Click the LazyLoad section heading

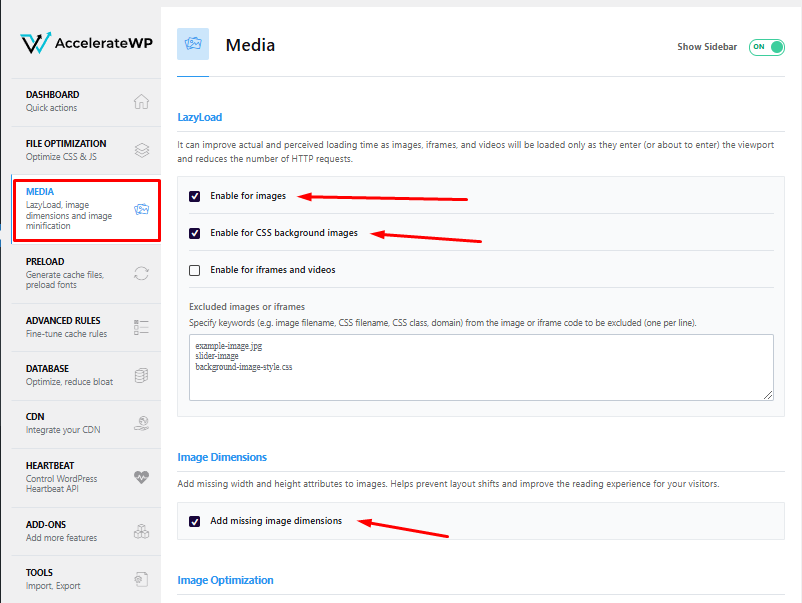tap(199, 117)
